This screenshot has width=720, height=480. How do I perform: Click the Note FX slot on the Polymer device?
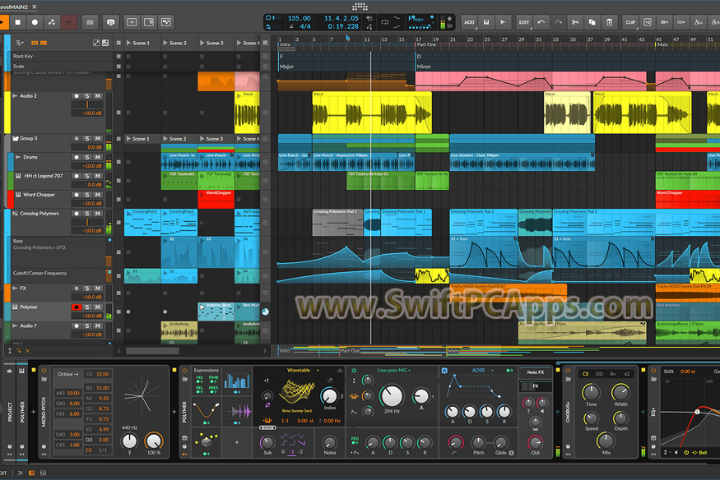(535, 373)
